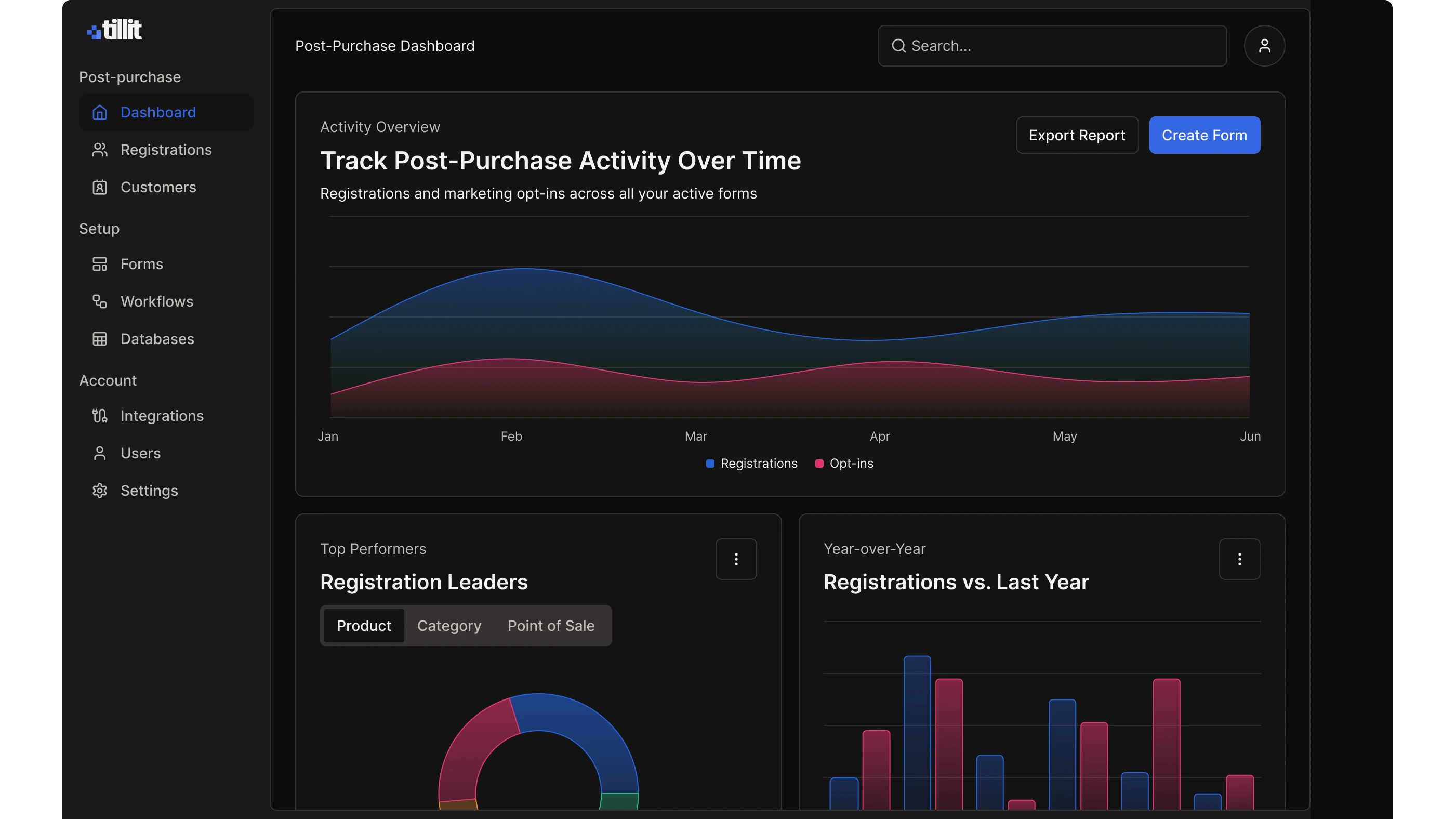Click the Integrations icon in sidebar

click(99, 416)
